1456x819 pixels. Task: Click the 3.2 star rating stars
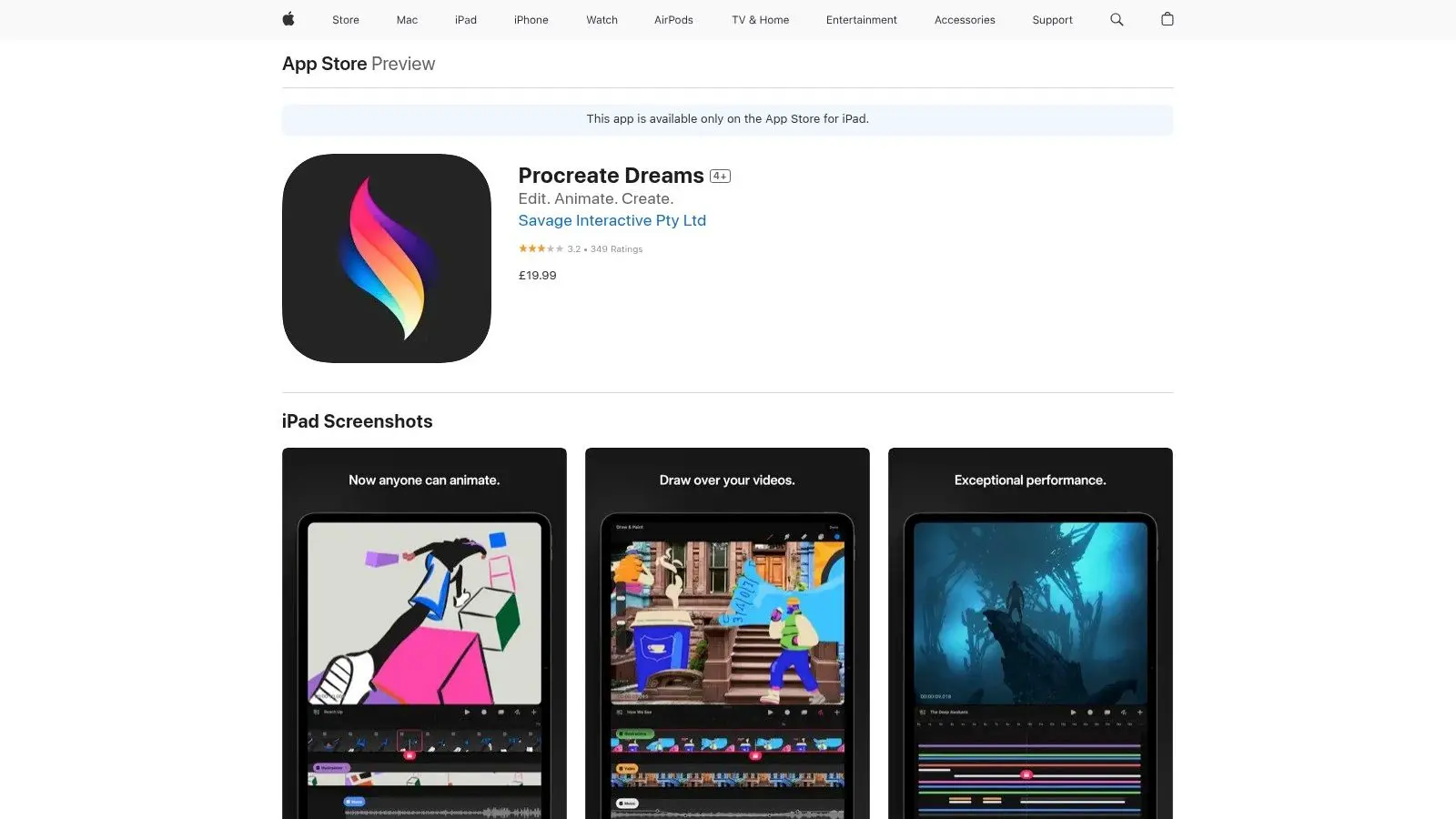pos(539,248)
